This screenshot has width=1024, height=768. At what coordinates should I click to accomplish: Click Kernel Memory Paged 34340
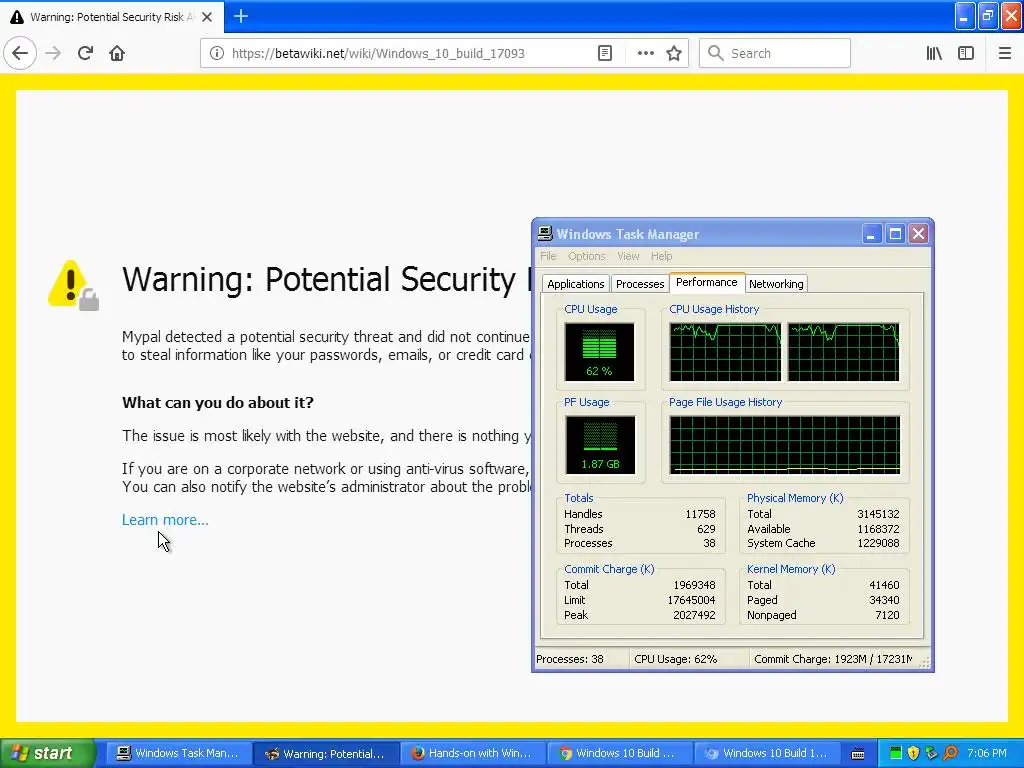(884, 600)
